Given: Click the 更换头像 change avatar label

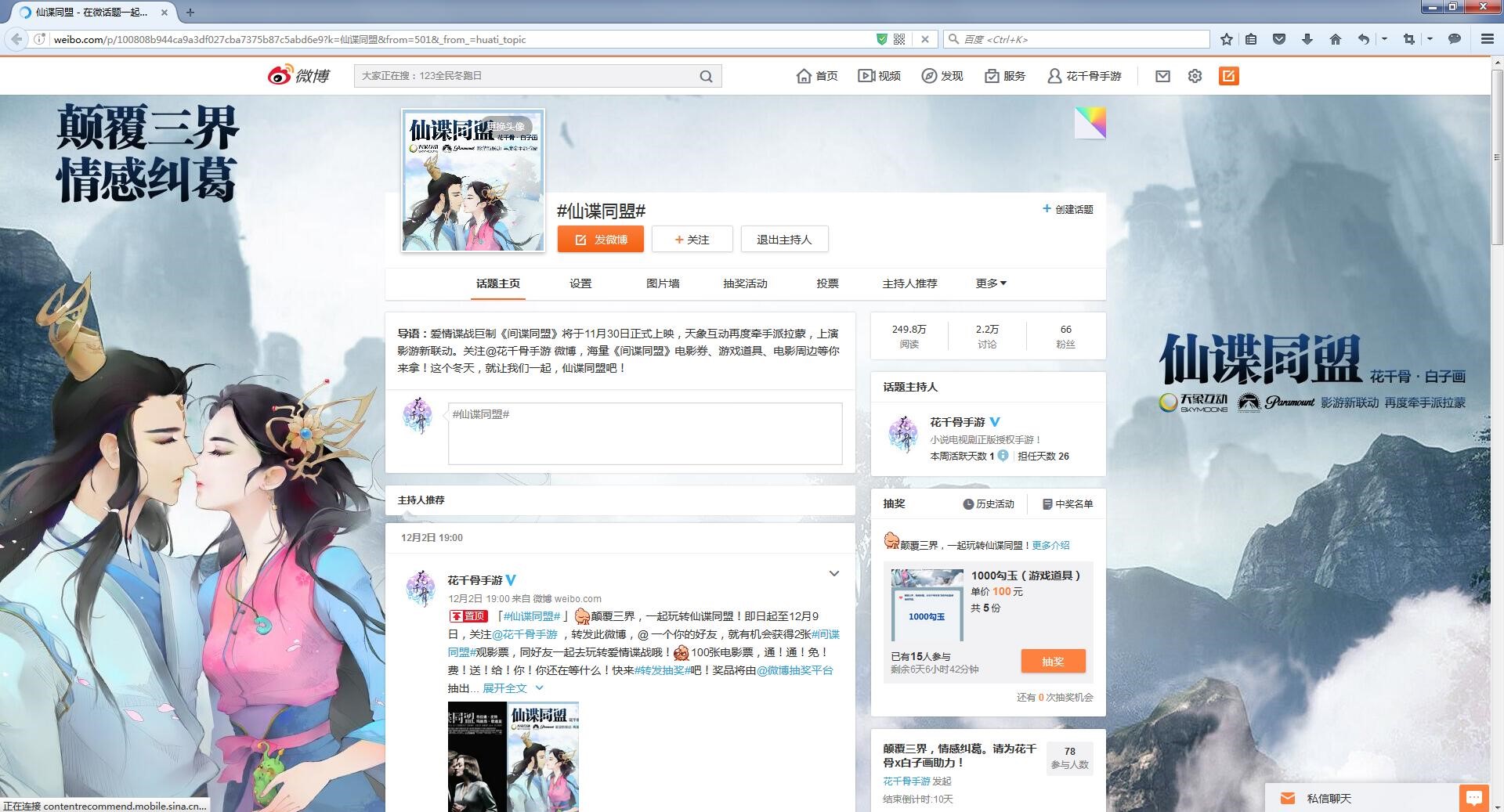Looking at the screenshot, I should pos(506,126).
